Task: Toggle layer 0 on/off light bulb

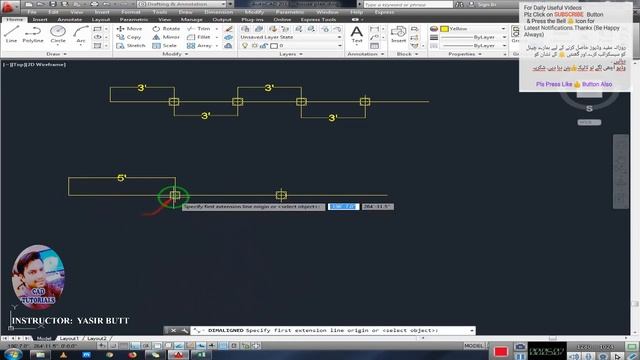Action: [245, 46]
